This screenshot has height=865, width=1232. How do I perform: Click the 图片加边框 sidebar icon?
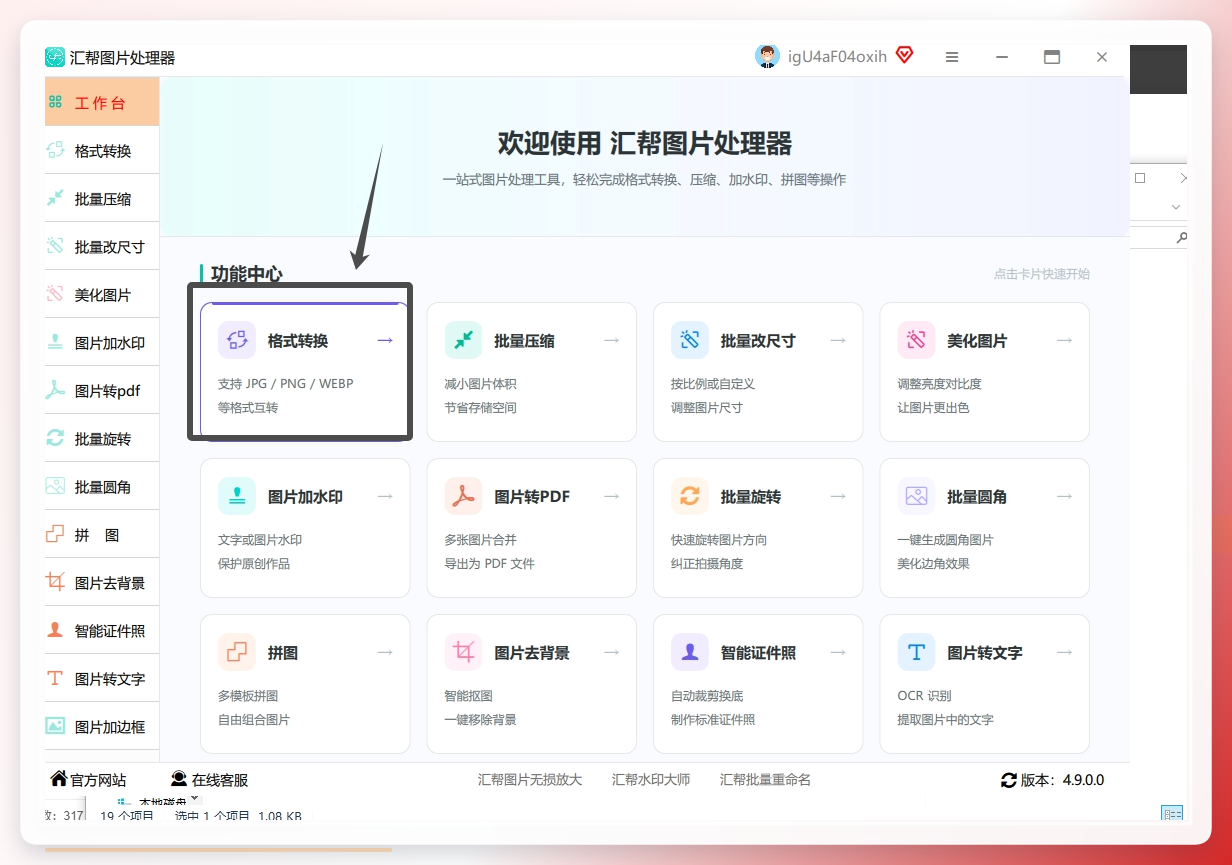pyautogui.click(x=55, y=726)
